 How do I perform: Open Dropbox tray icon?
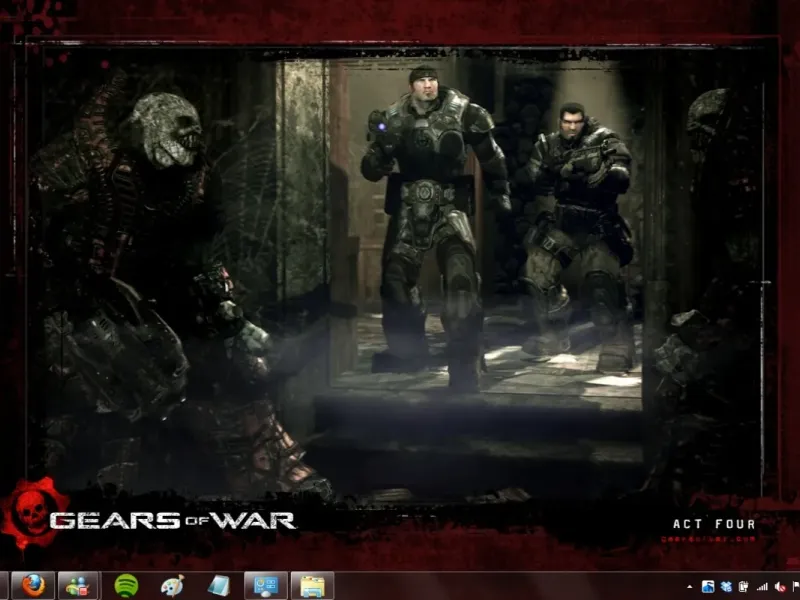[x=726, y=587]
